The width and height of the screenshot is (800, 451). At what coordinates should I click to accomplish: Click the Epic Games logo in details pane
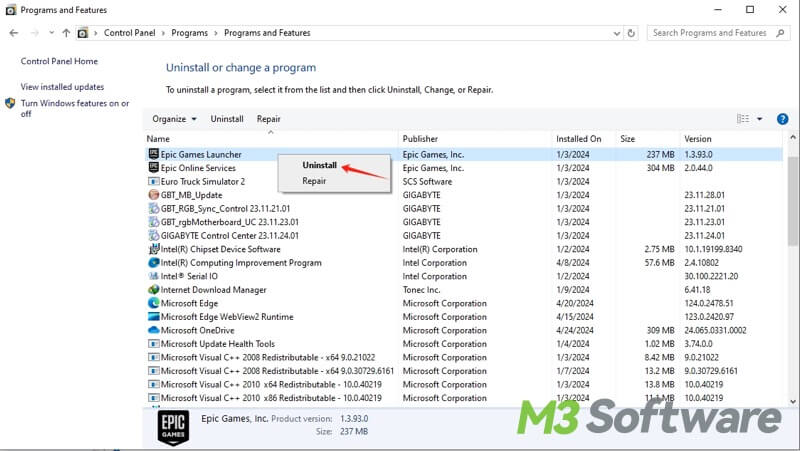(173, 428)
